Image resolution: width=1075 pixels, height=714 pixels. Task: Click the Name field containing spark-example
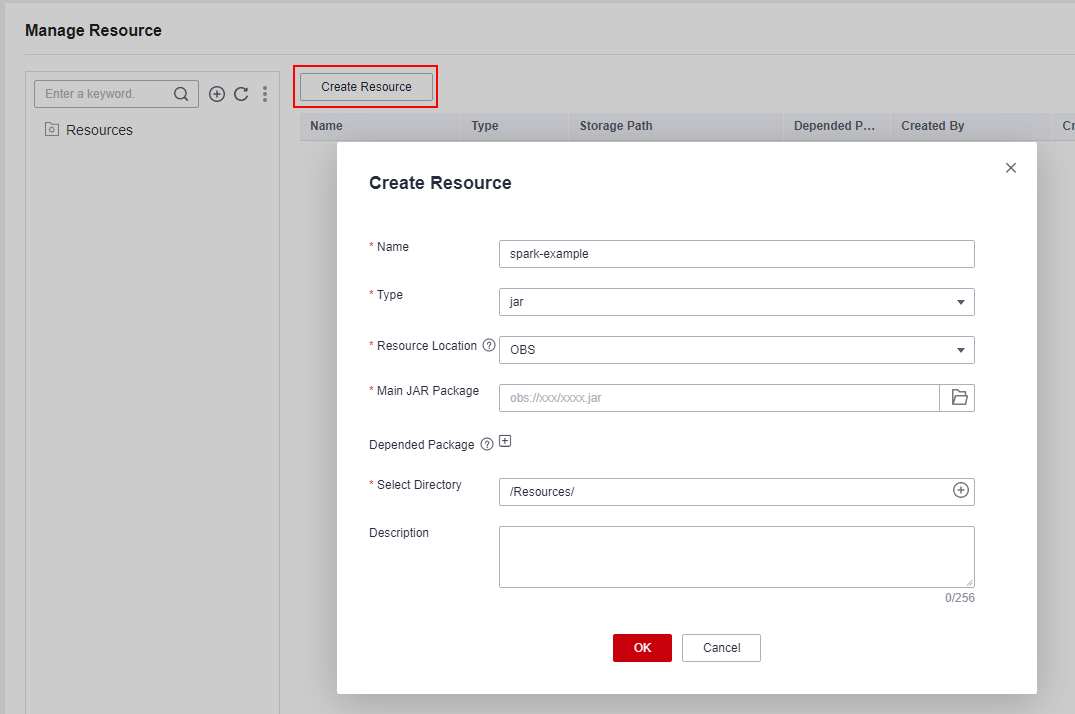click(736, 254)
